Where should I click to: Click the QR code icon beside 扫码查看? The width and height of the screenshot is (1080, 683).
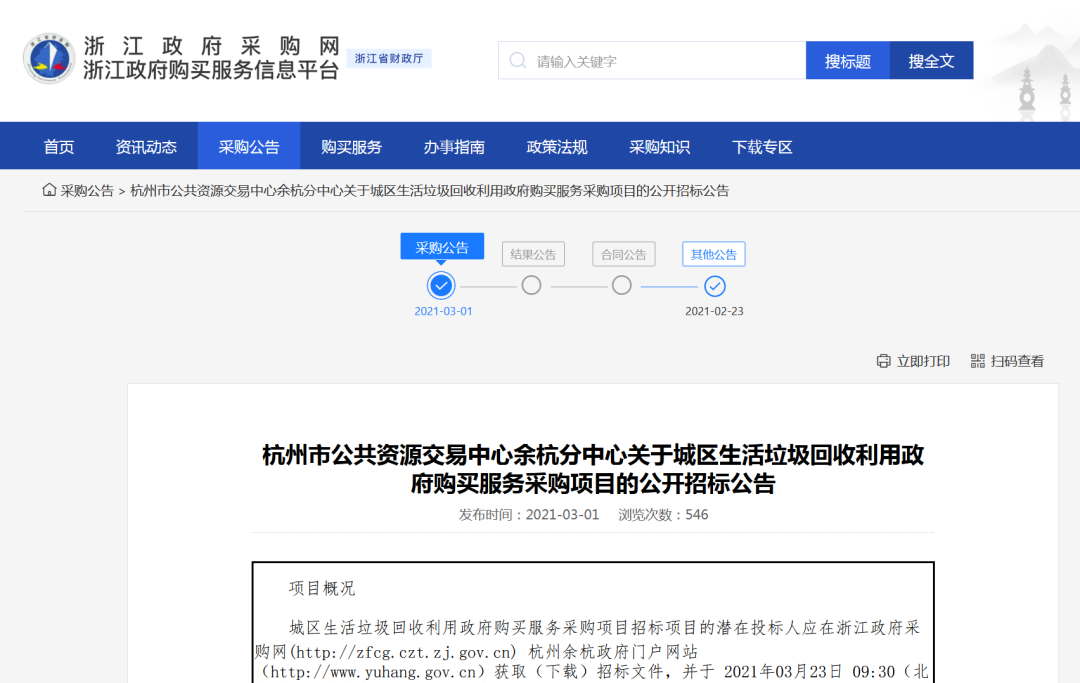click(977, 361)
